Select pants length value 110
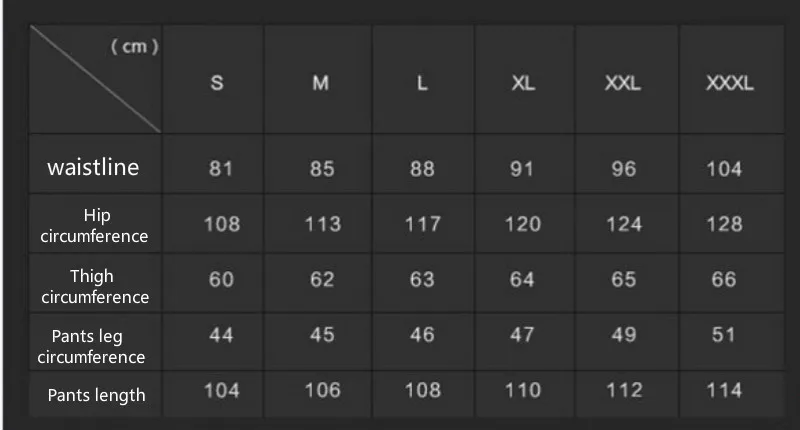Screen dimensions: 800x430 click(523, 390)
